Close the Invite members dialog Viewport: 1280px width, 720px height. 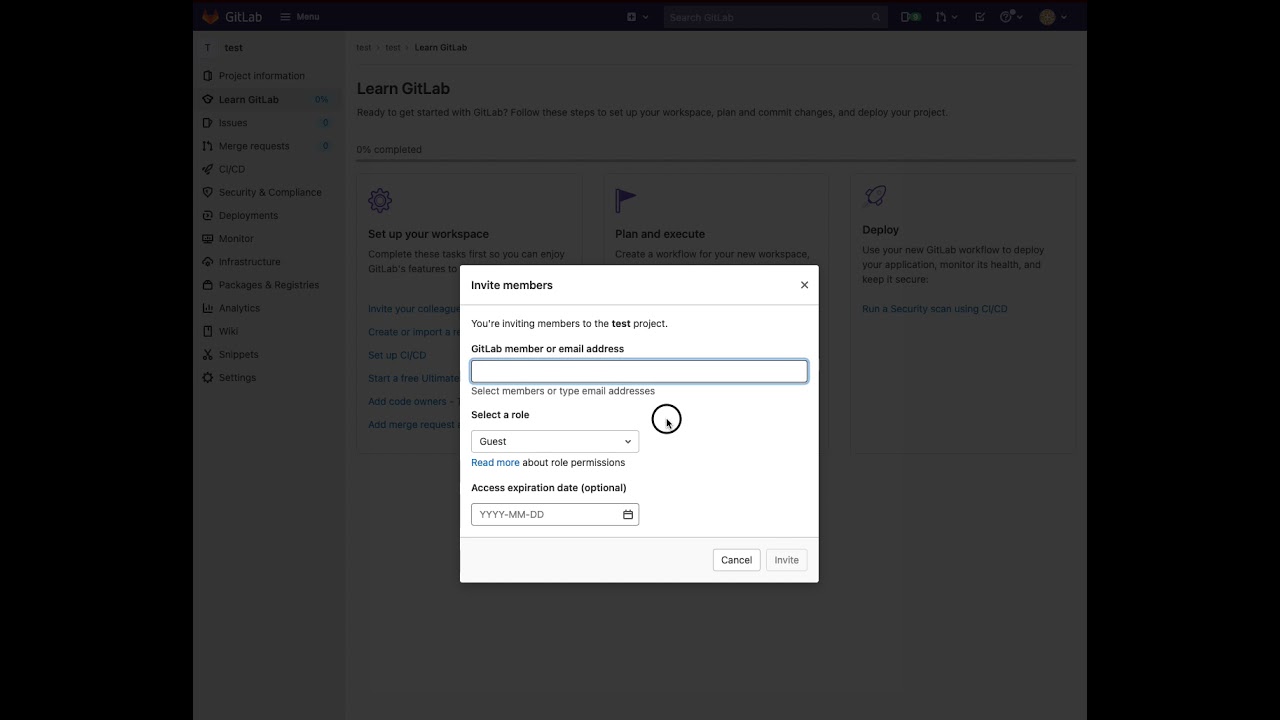click(x=804, y=285)
